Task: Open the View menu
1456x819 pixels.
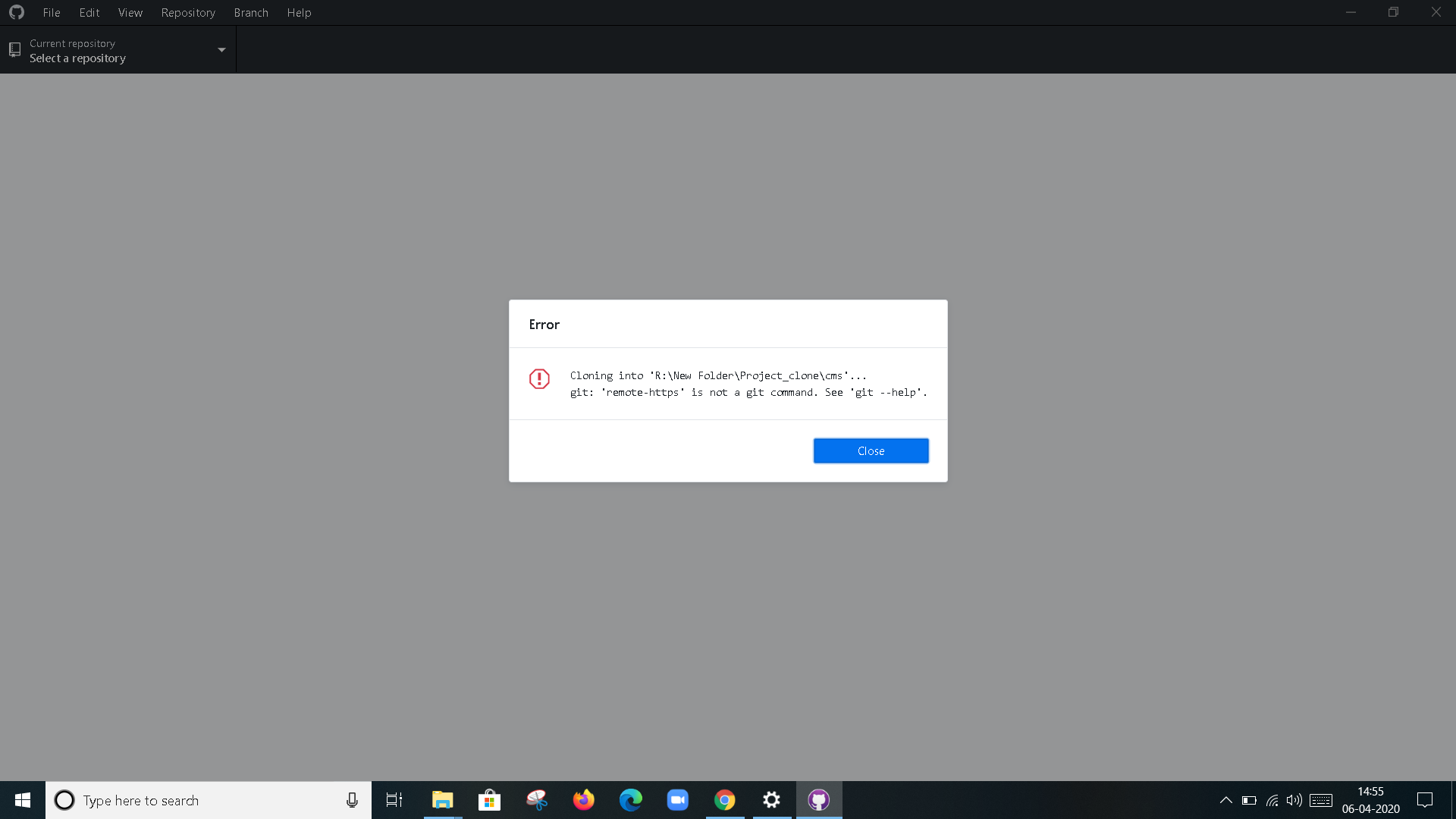Action: (130, 12)
